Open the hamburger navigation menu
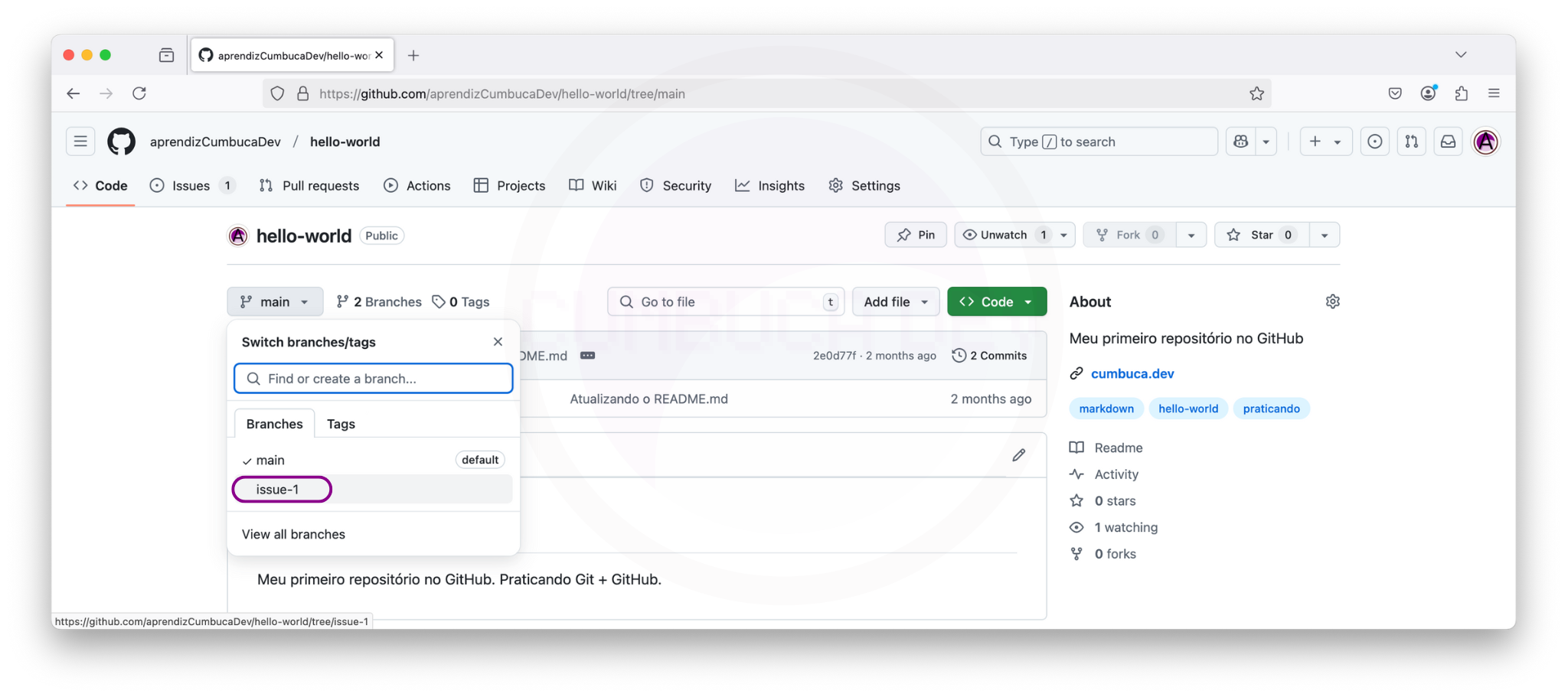 (x=80, y=142)
